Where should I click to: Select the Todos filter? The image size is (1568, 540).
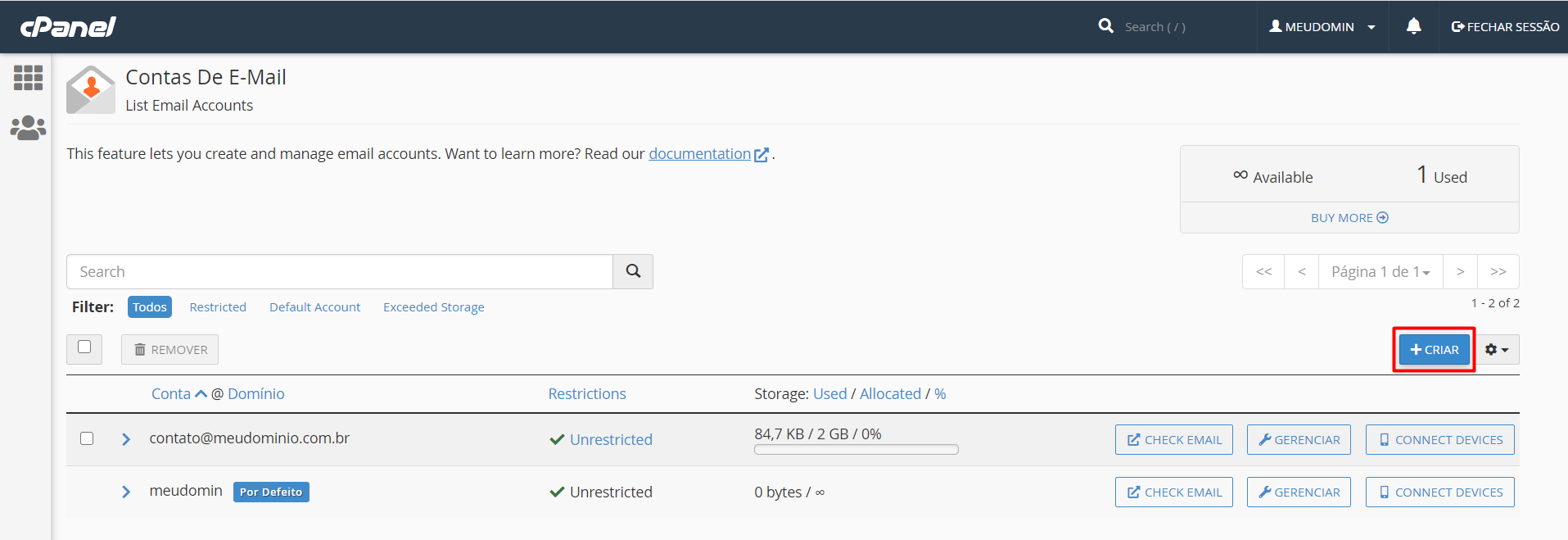[x=150, y=307]
